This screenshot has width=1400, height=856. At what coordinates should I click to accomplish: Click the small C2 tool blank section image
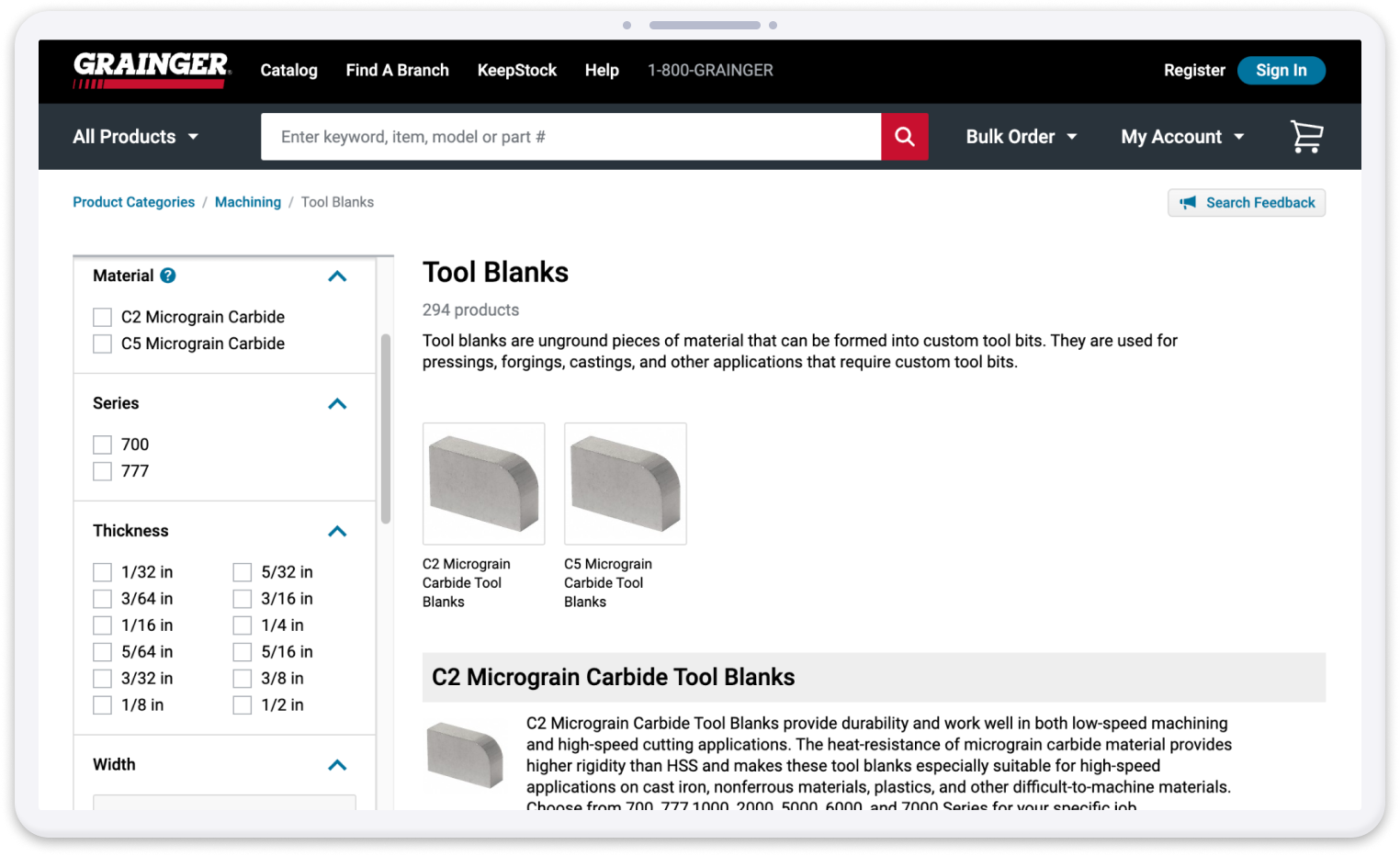(466, 755)
